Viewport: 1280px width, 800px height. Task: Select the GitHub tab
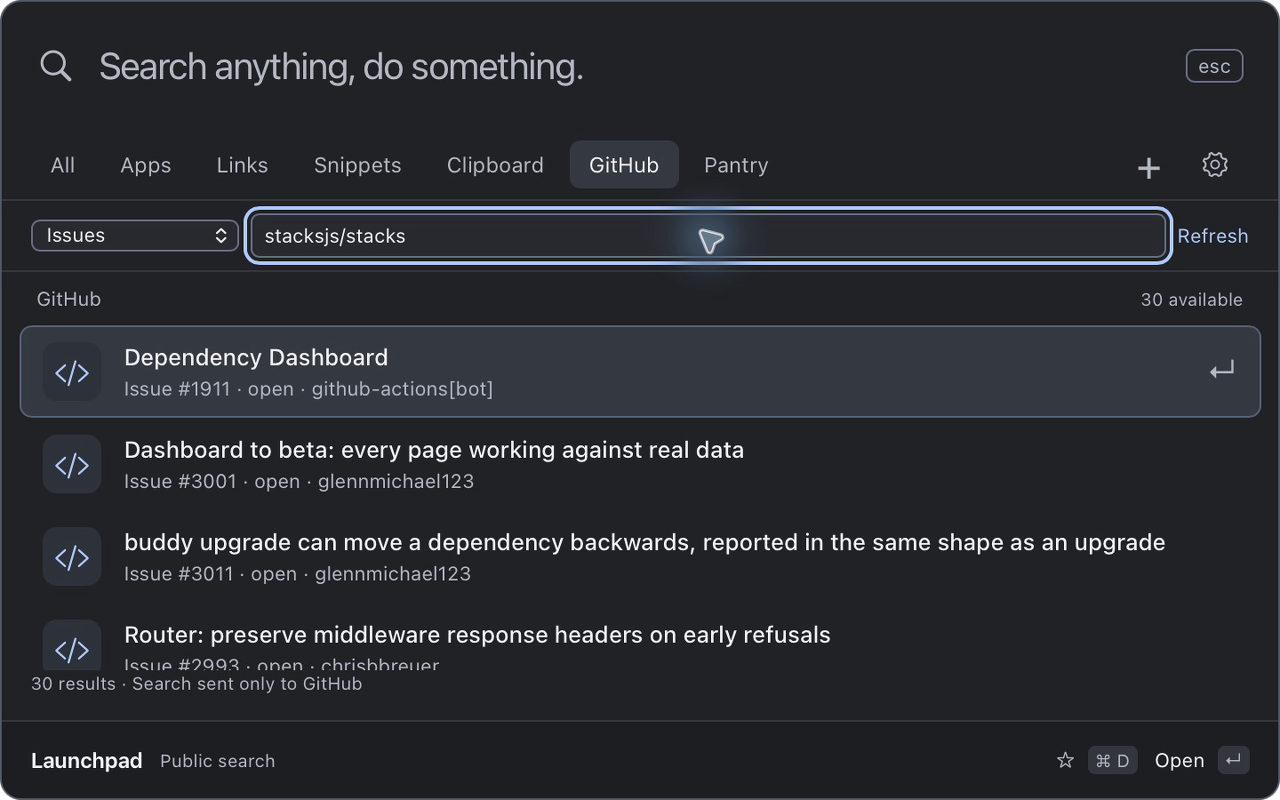[624, 165]
